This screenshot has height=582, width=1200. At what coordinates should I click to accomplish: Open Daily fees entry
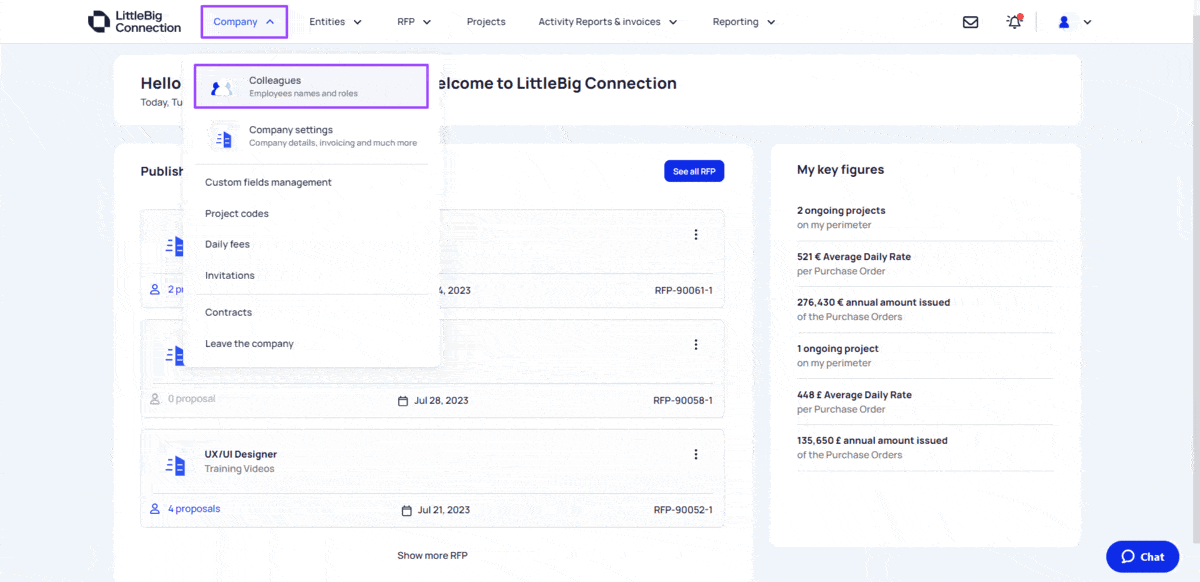click(x=227, y=244)
